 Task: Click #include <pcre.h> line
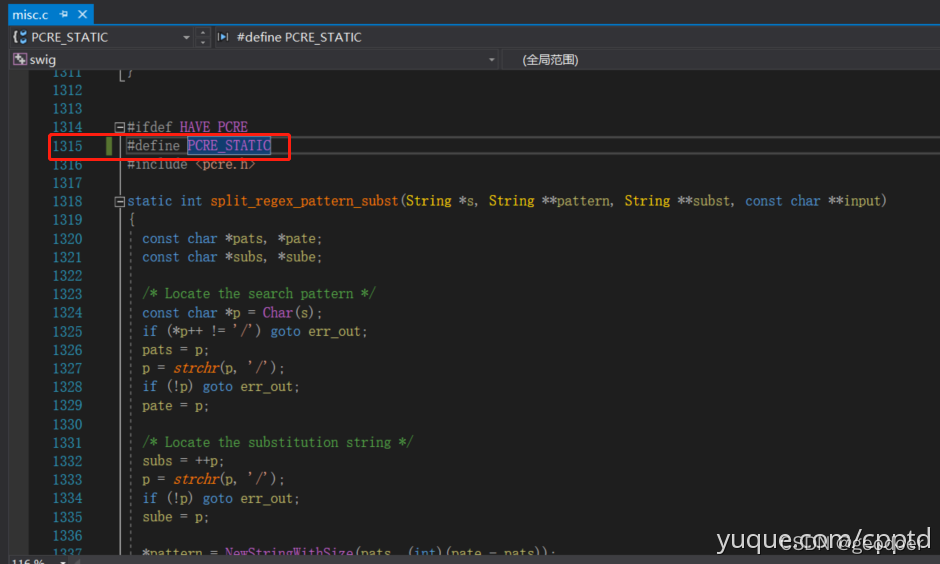pyautogui.click(x=191, y=164)
